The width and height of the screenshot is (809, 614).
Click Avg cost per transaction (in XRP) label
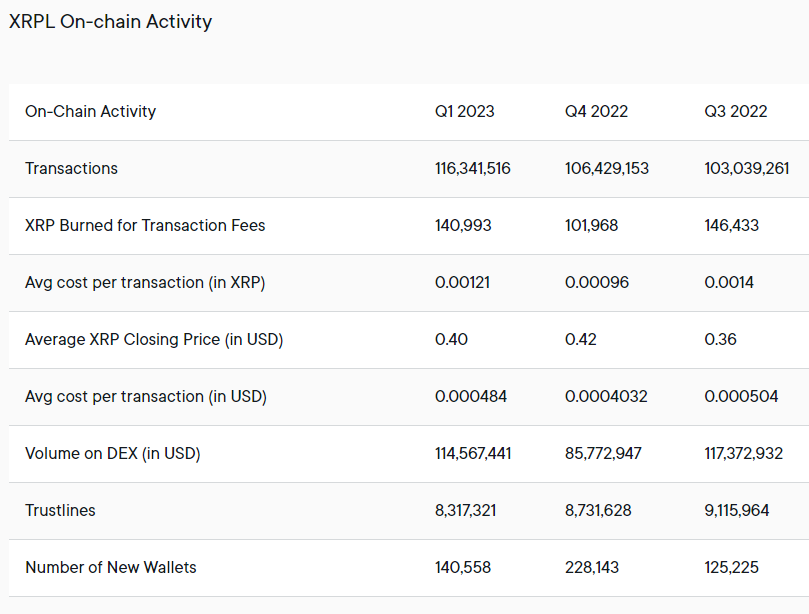pyautogui.click(x=145, y=282)
